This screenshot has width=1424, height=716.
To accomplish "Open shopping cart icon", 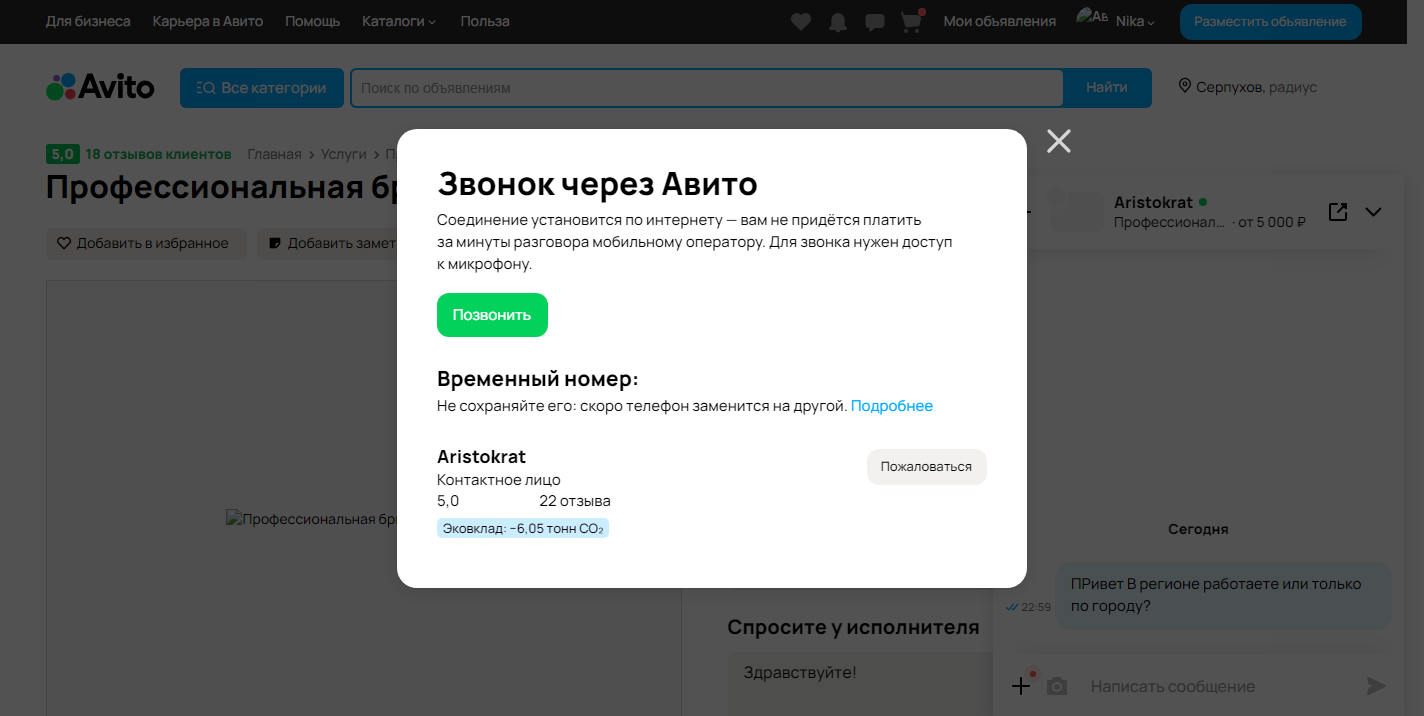I will [x=911, y=21].
